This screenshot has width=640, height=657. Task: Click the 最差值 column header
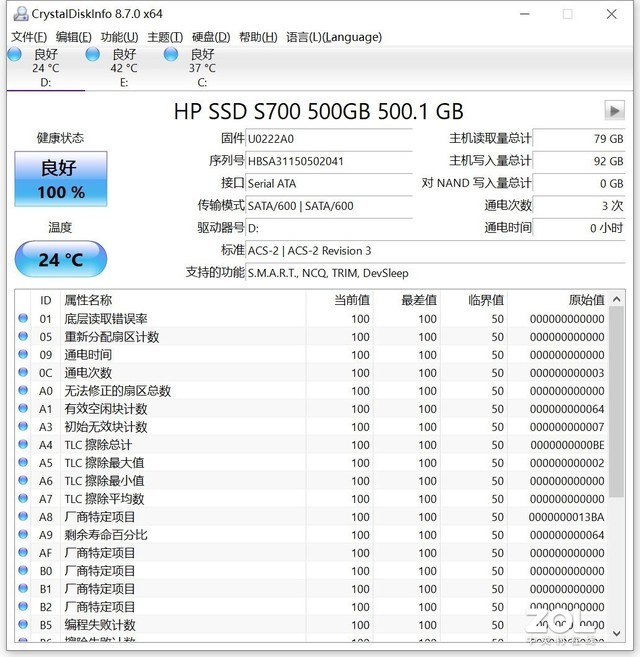point(407,300)
